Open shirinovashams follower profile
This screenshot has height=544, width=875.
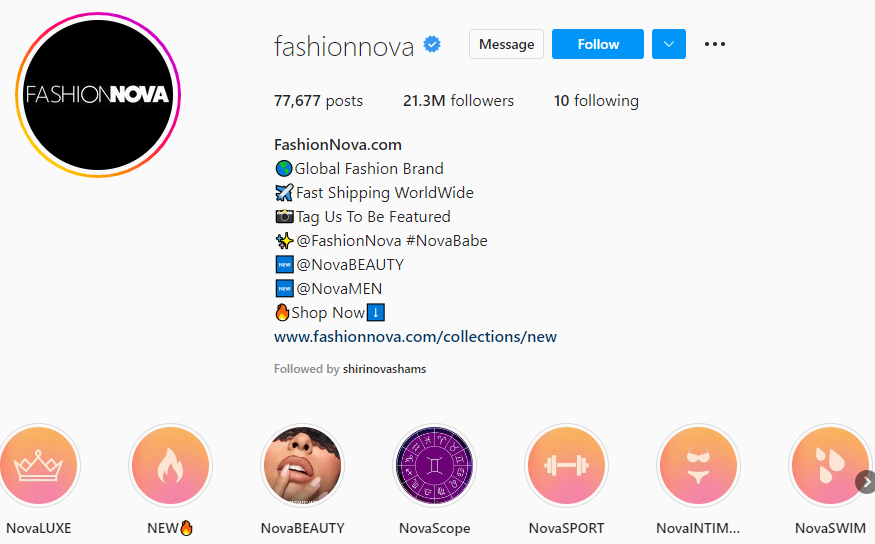[384, 369]
